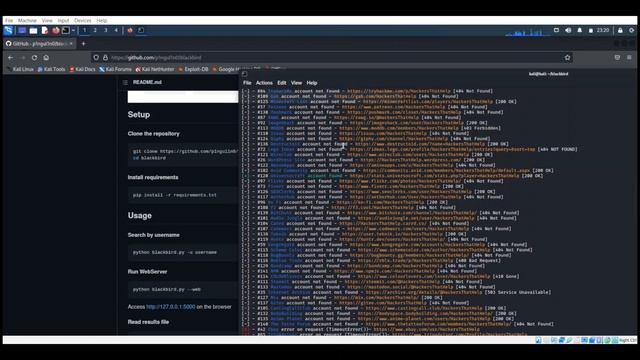640x360 pixels.
Task: Click the github.com address bar
Action: coord(331,58)
